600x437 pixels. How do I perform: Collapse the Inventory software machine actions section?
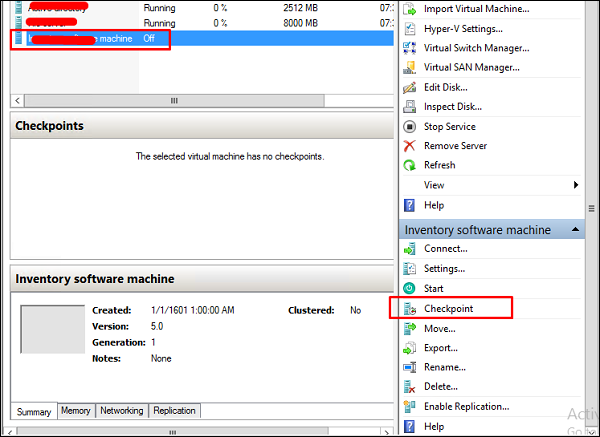575,229
